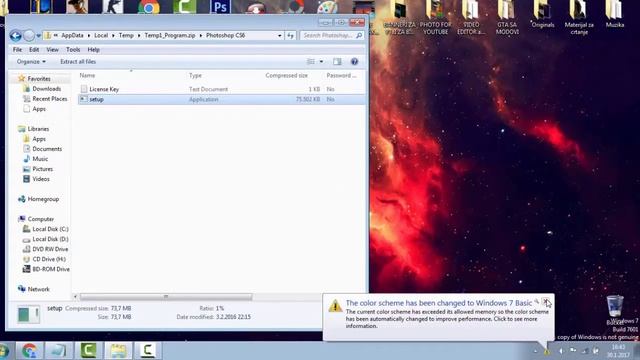Click the Forward navigation arrow in Explorer
Viewport: 640px width, 360px height.
[29, 36]
